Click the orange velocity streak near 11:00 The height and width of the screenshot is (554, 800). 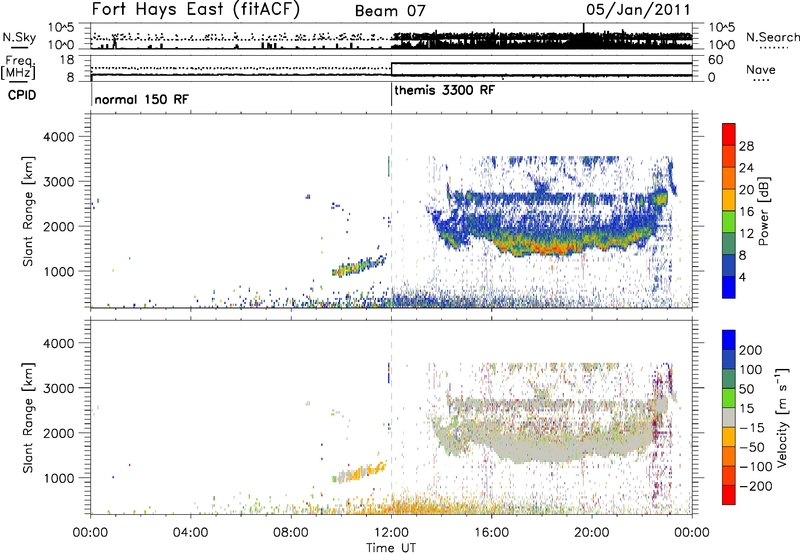360,472
